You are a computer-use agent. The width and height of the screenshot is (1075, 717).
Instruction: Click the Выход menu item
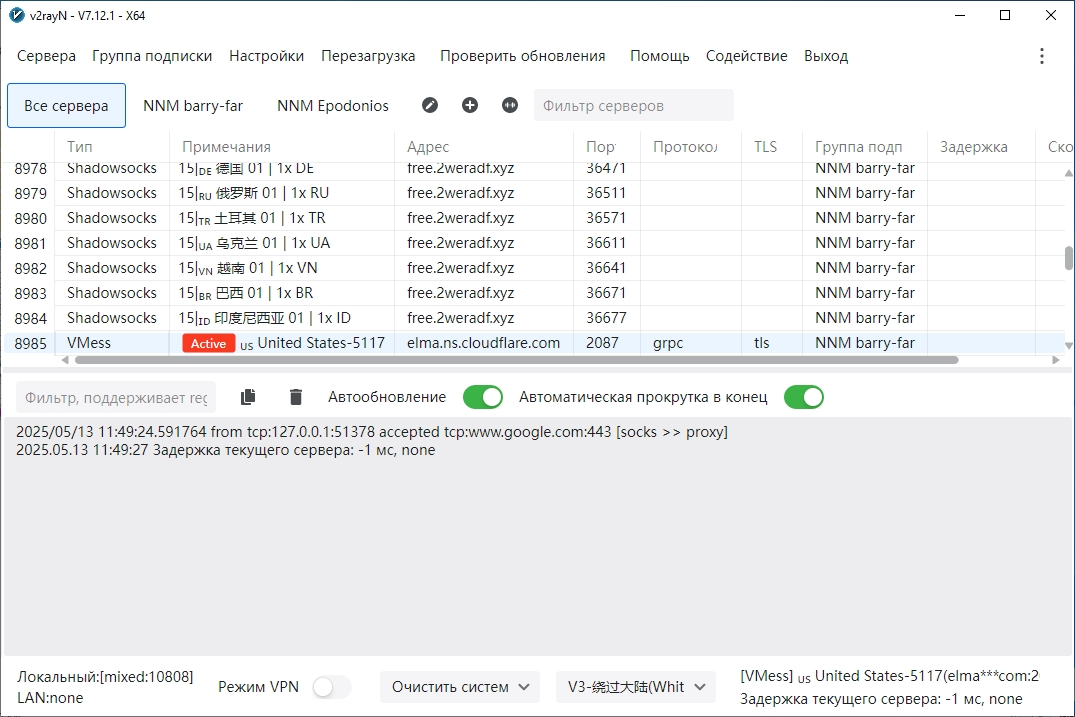(x=826, y=56)
